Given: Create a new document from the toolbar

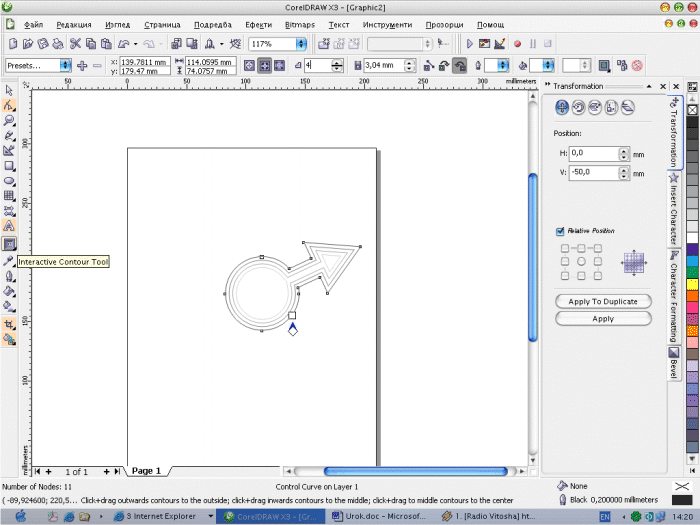Looking at the screenshot, I should [x=13, y=43].
